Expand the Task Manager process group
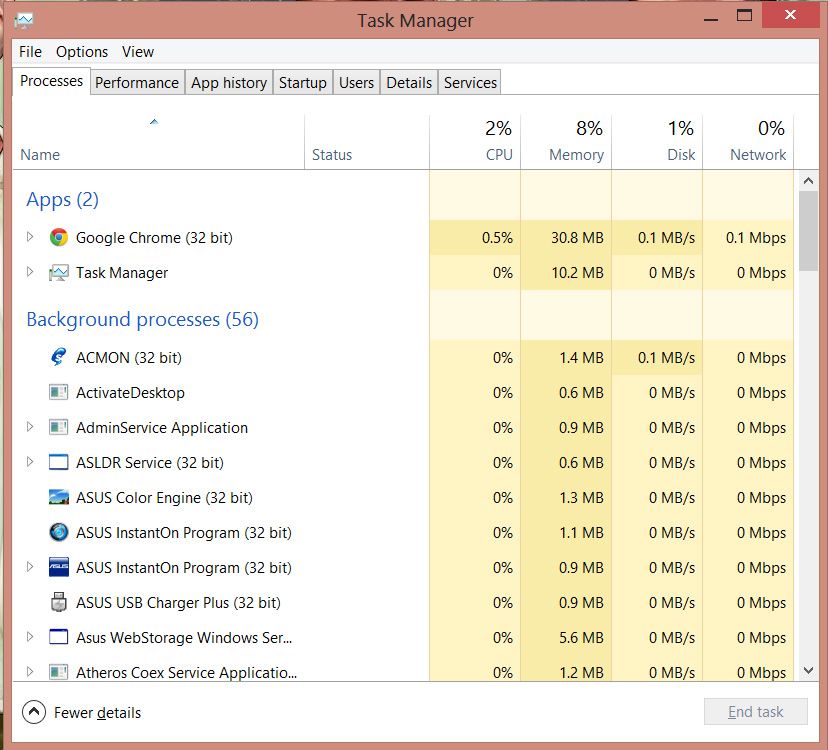The width and height of the screenshot is (828, 750). click(x=30, y=271)
